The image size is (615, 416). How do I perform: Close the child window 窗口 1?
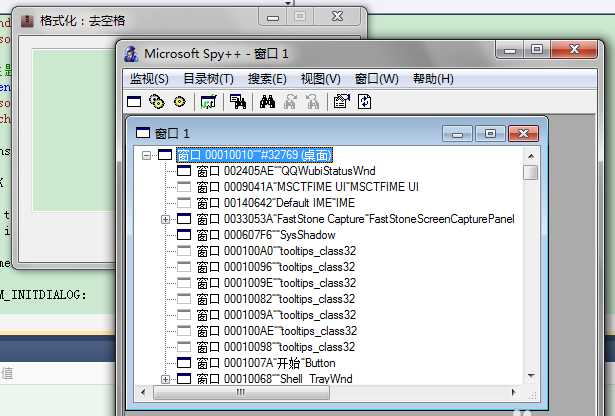[x=523, y=134]
